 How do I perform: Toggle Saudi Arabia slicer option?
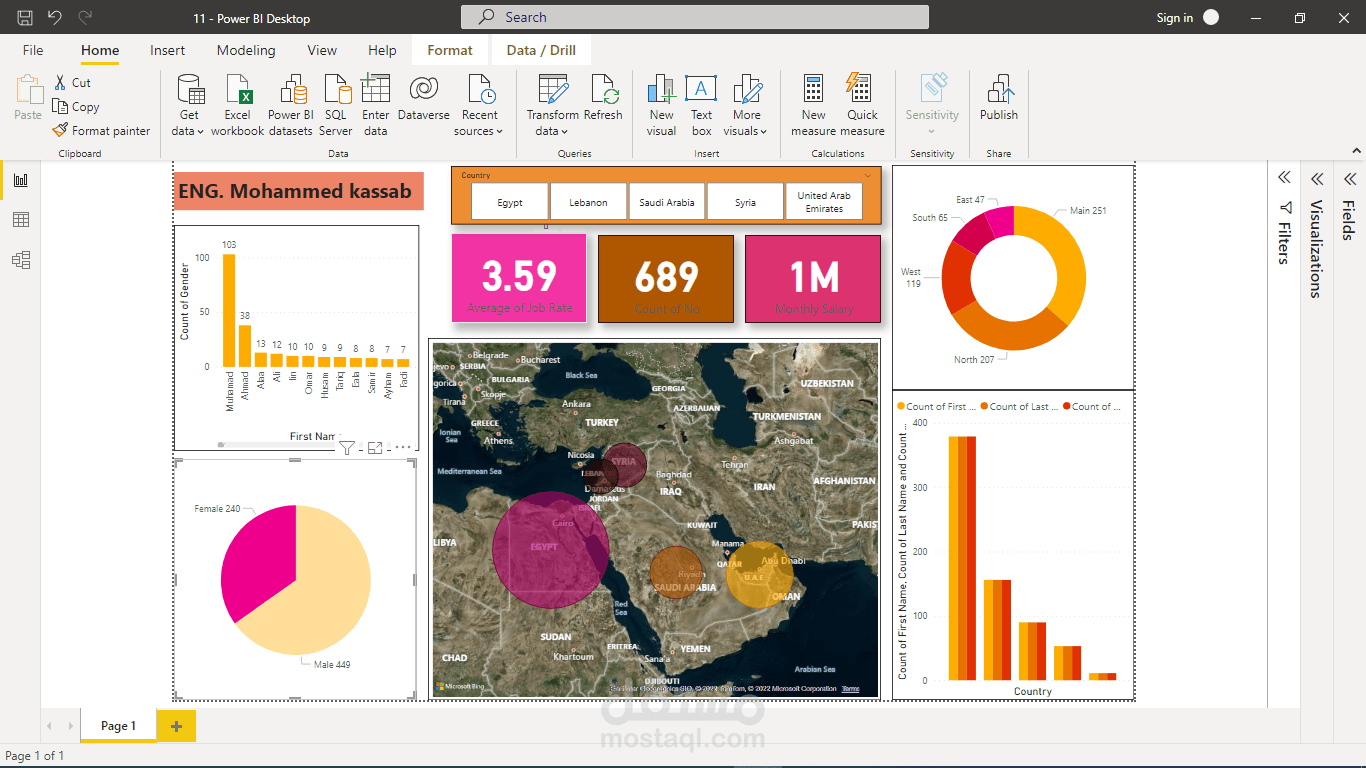666,202
